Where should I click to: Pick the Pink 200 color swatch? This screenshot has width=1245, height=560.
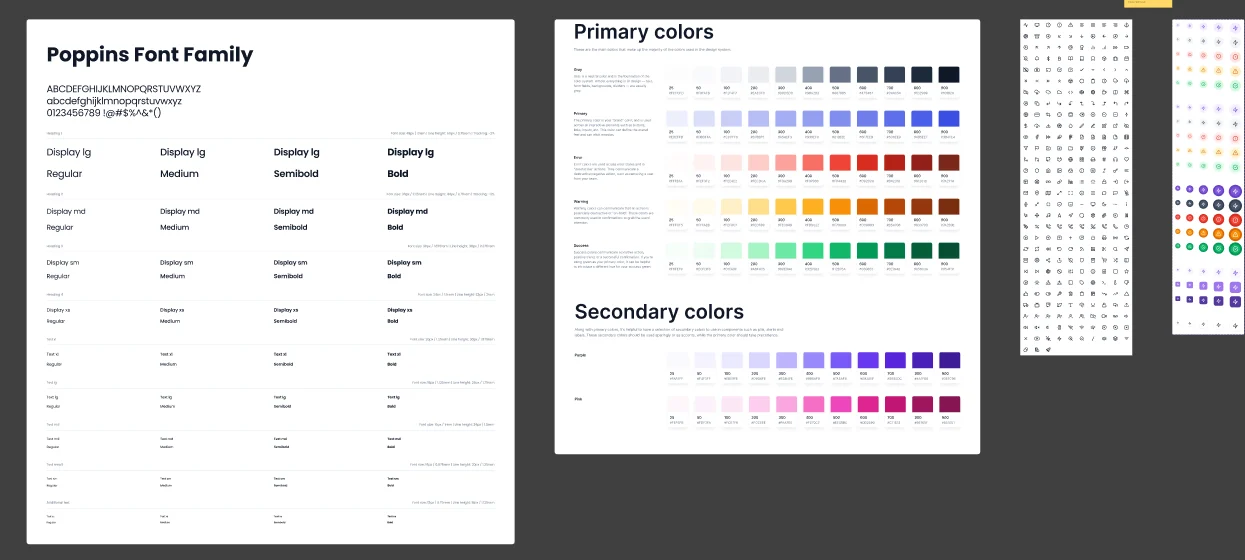pos(759,403)
